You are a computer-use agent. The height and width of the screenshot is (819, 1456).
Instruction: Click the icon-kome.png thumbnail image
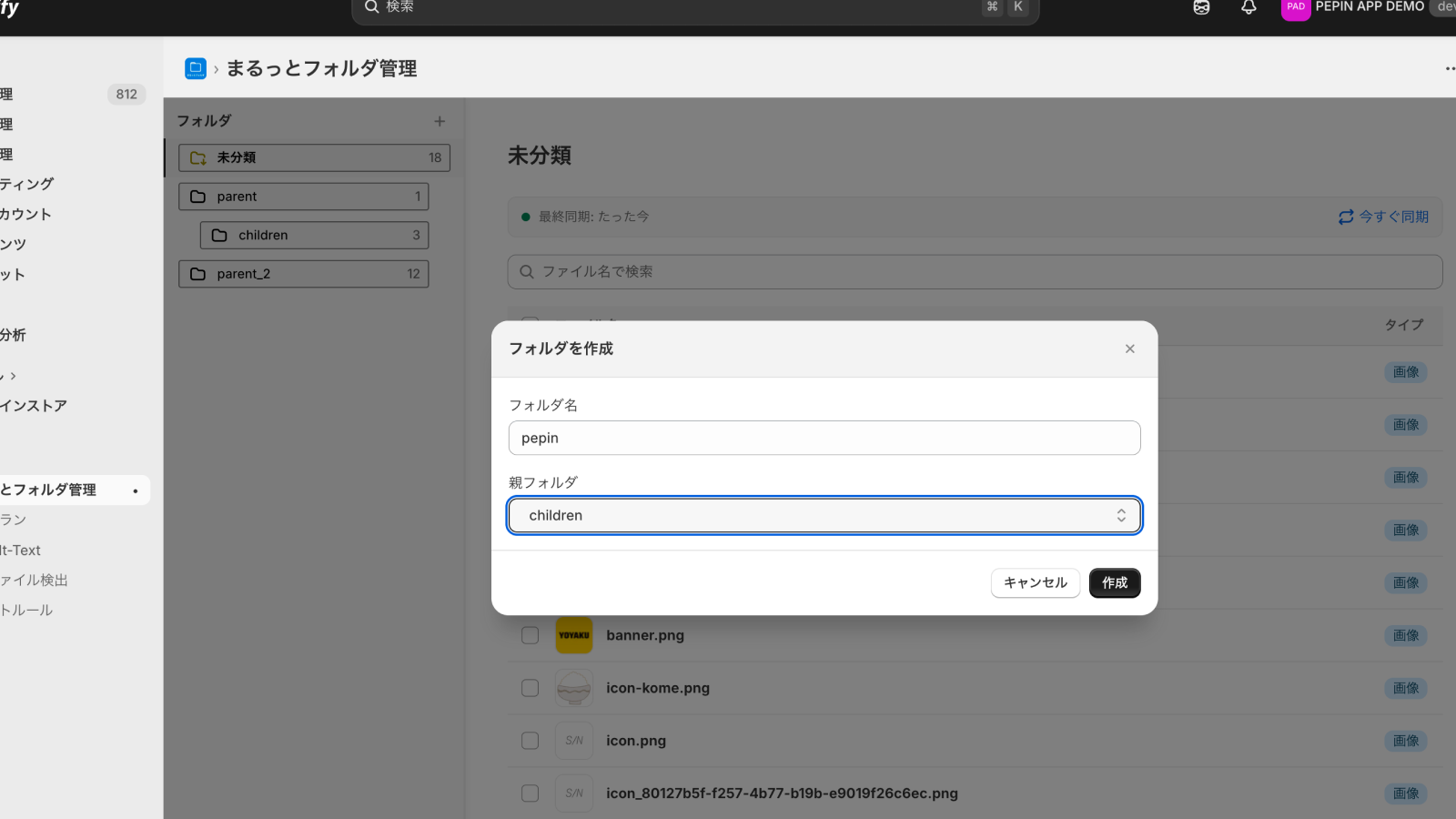coord(573,688)
